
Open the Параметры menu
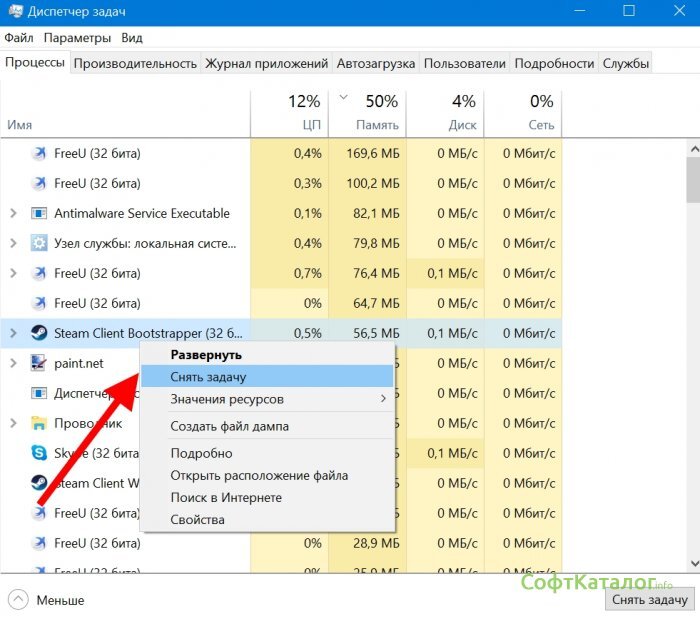click(77, 38)
